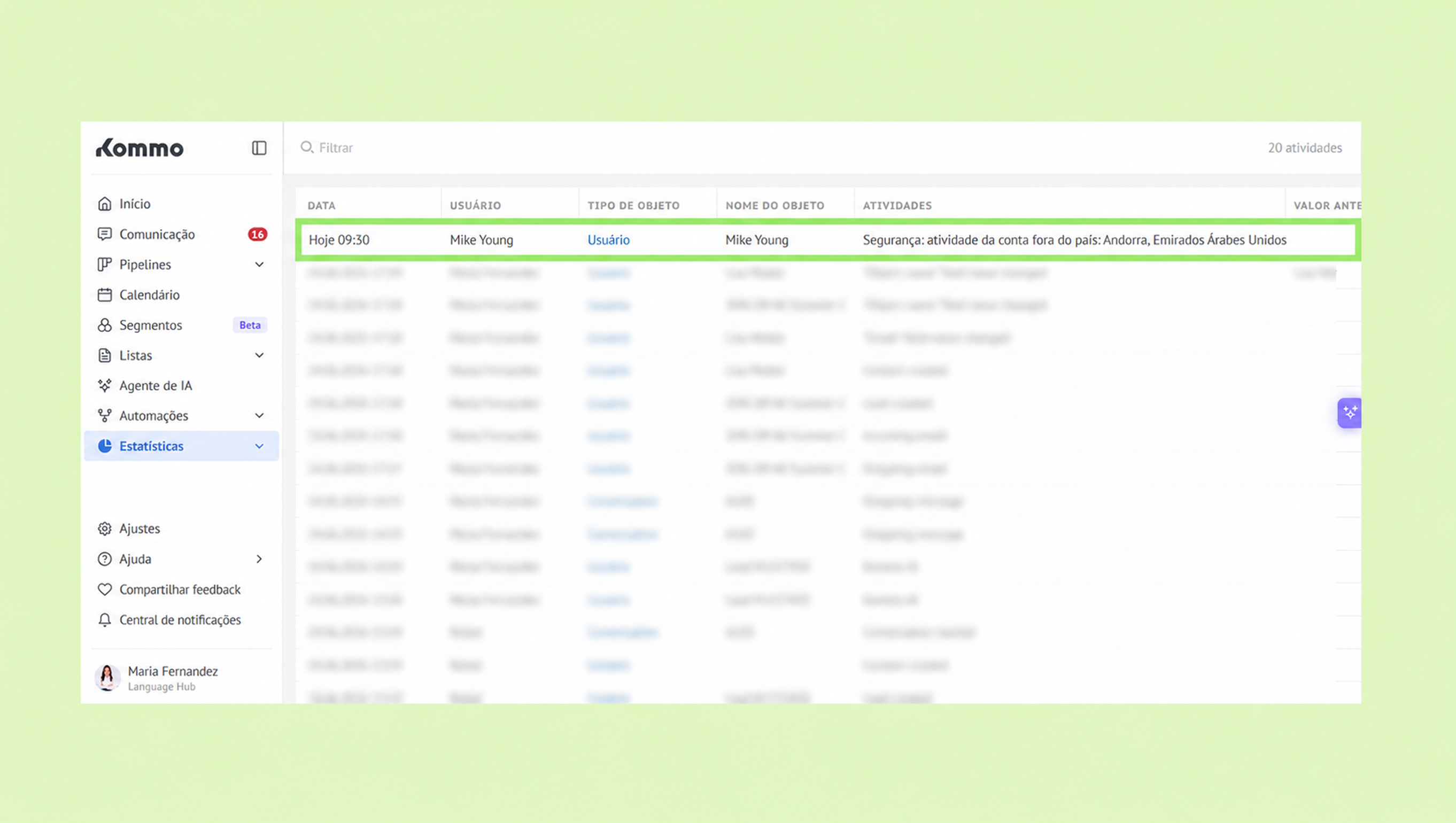
Task: Click the ATIVIDADES column header
Action: tap(897, 205)
